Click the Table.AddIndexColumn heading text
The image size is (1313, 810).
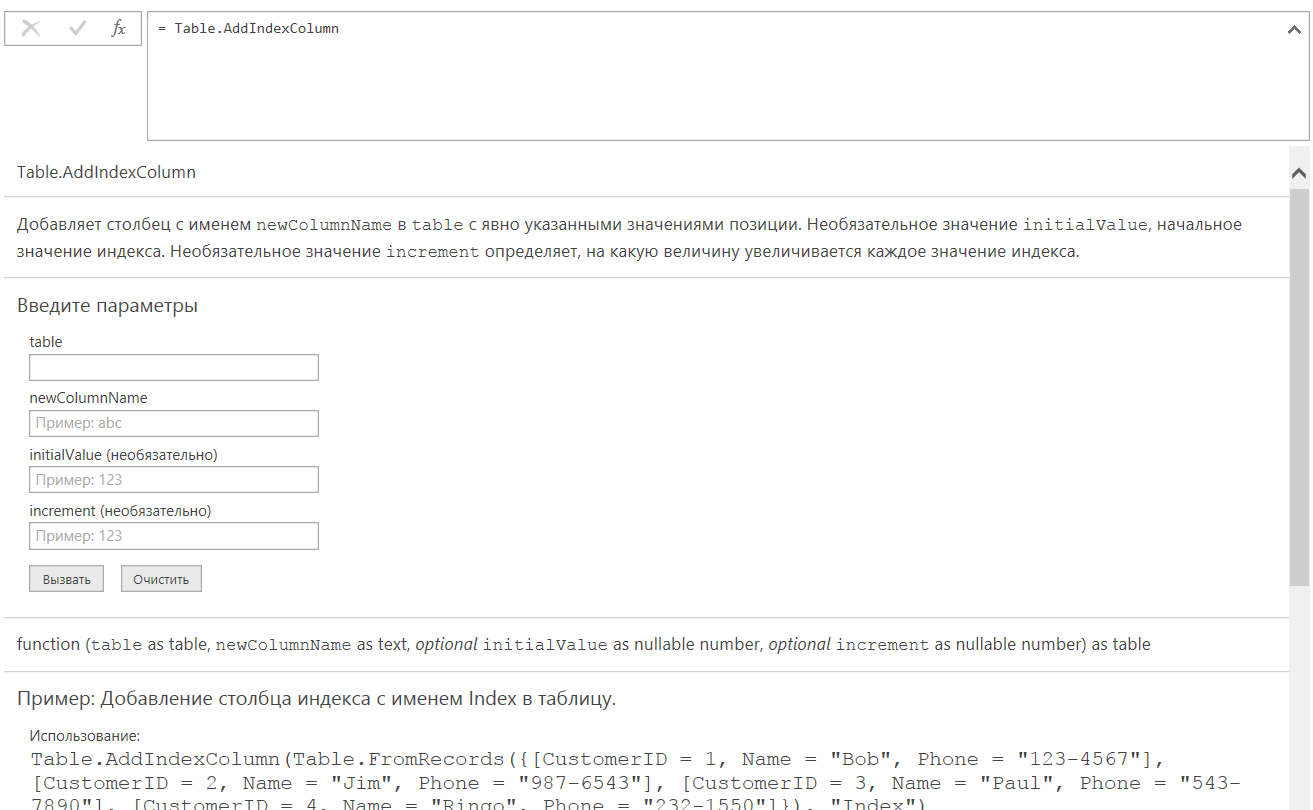(106, 172)
